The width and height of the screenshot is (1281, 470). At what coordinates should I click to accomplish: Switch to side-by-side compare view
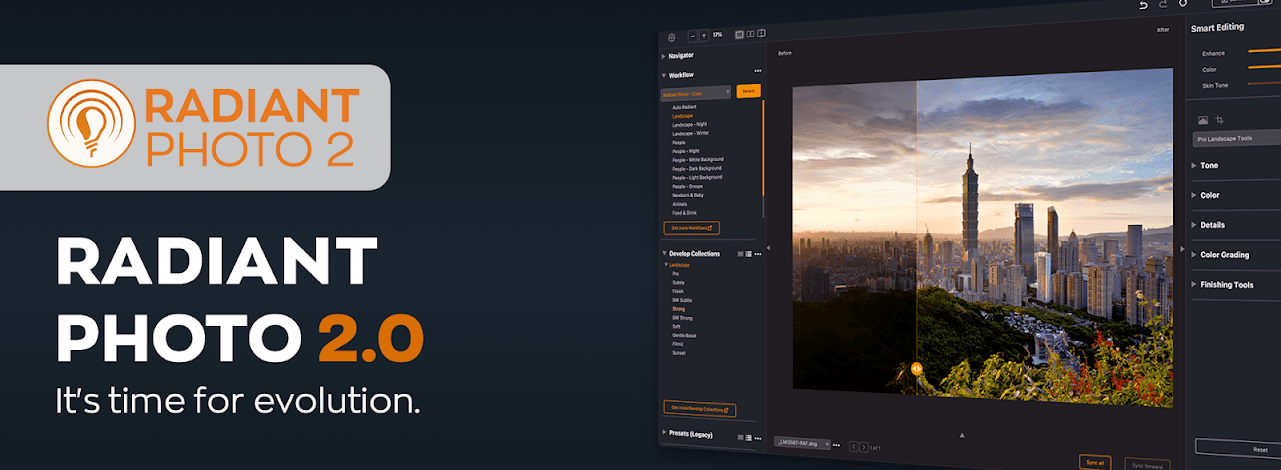coord(750,34)
